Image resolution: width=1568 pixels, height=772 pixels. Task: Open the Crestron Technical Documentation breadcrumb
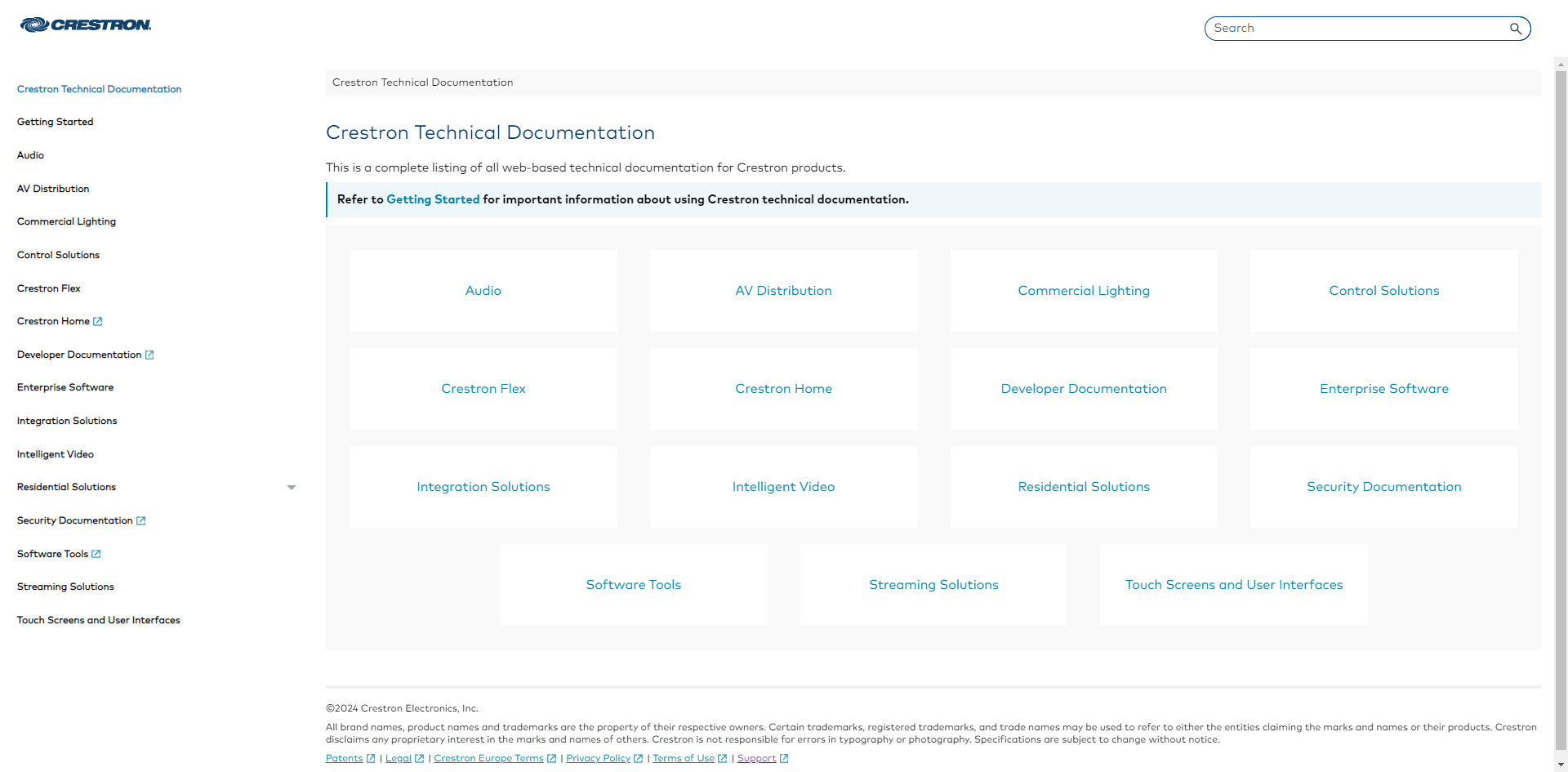tap(422, 82)
